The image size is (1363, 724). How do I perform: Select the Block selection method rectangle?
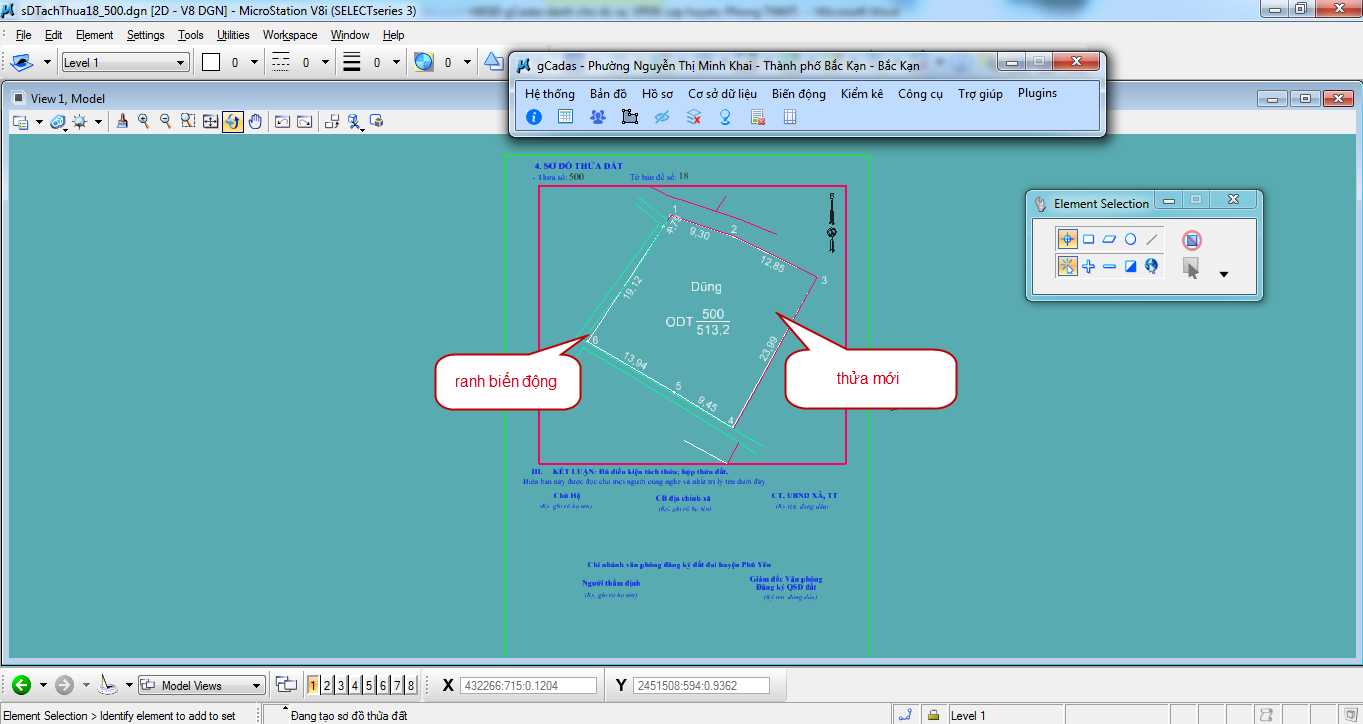(x=1088, y=239)
